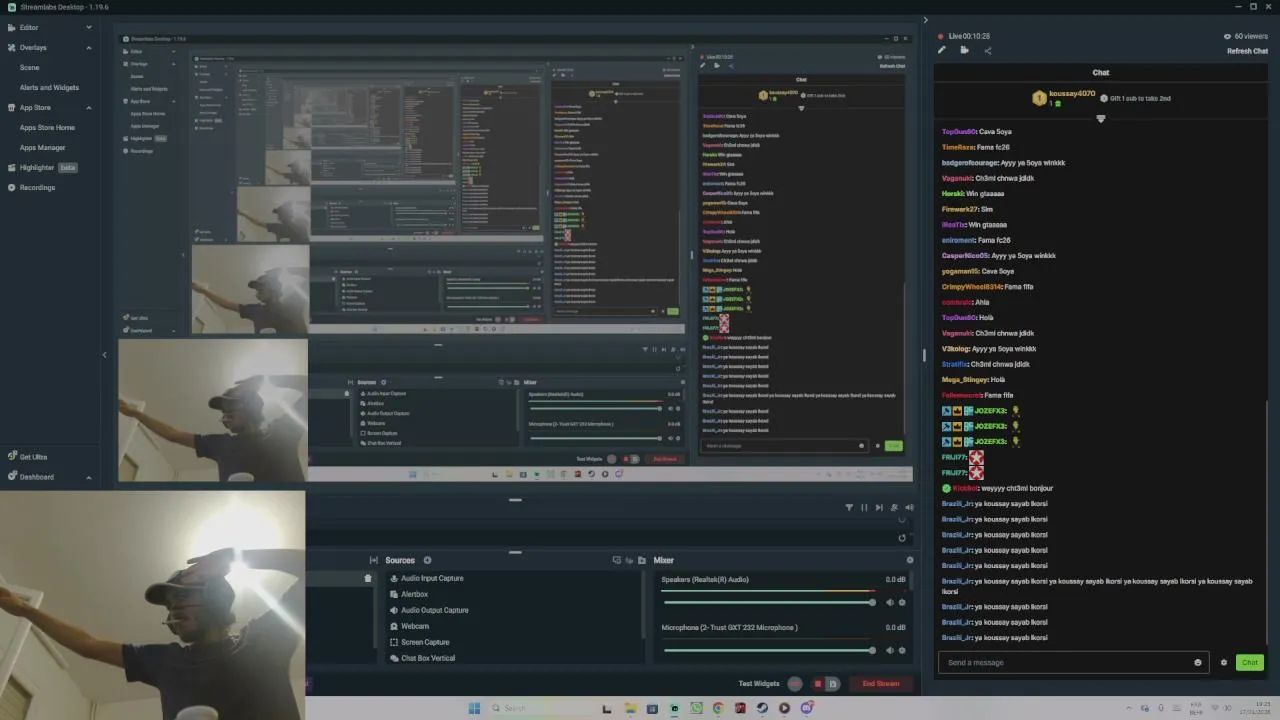Toggle the eye icon beside 60 viewers

[x=1227, y=36]
